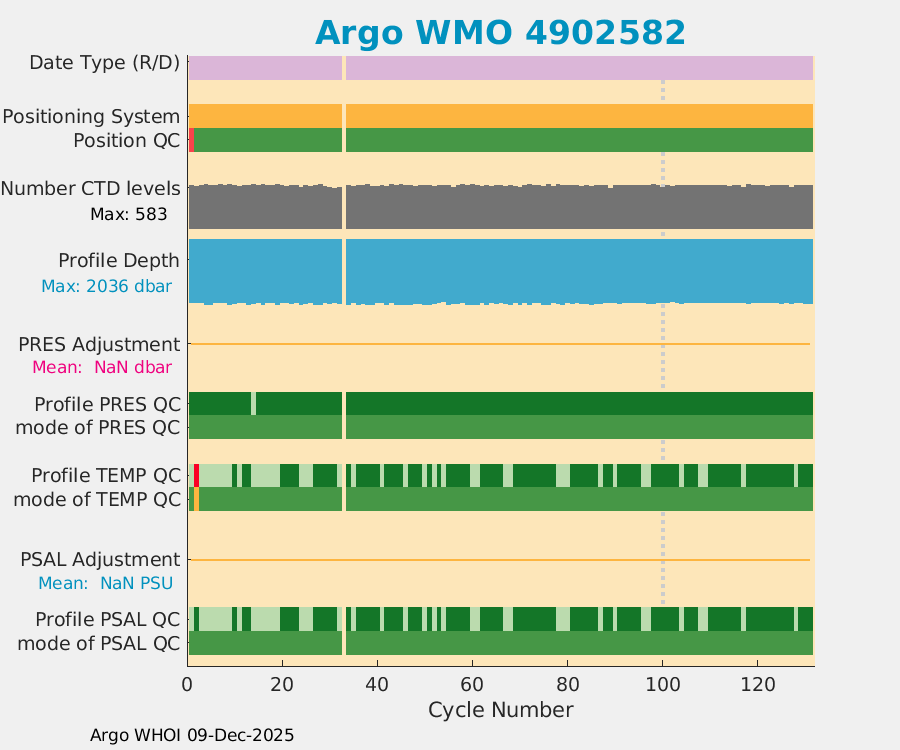Image resolution: width=900 pixels, height=750 pixels.
Task: Select the gray Number CTD levels bar
Action: [500, 208]
